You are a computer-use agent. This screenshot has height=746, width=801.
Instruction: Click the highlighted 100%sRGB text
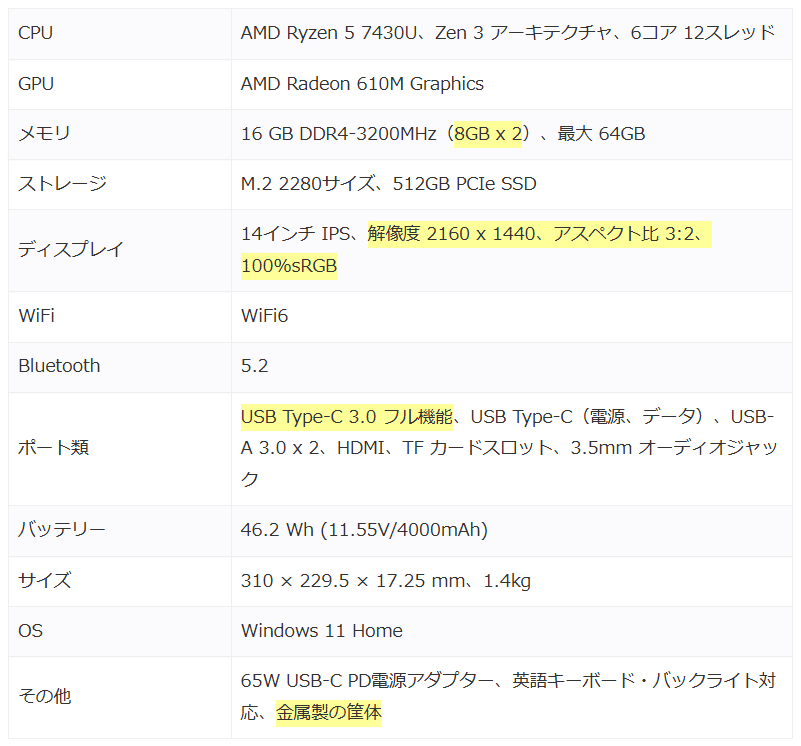point(288,265)
